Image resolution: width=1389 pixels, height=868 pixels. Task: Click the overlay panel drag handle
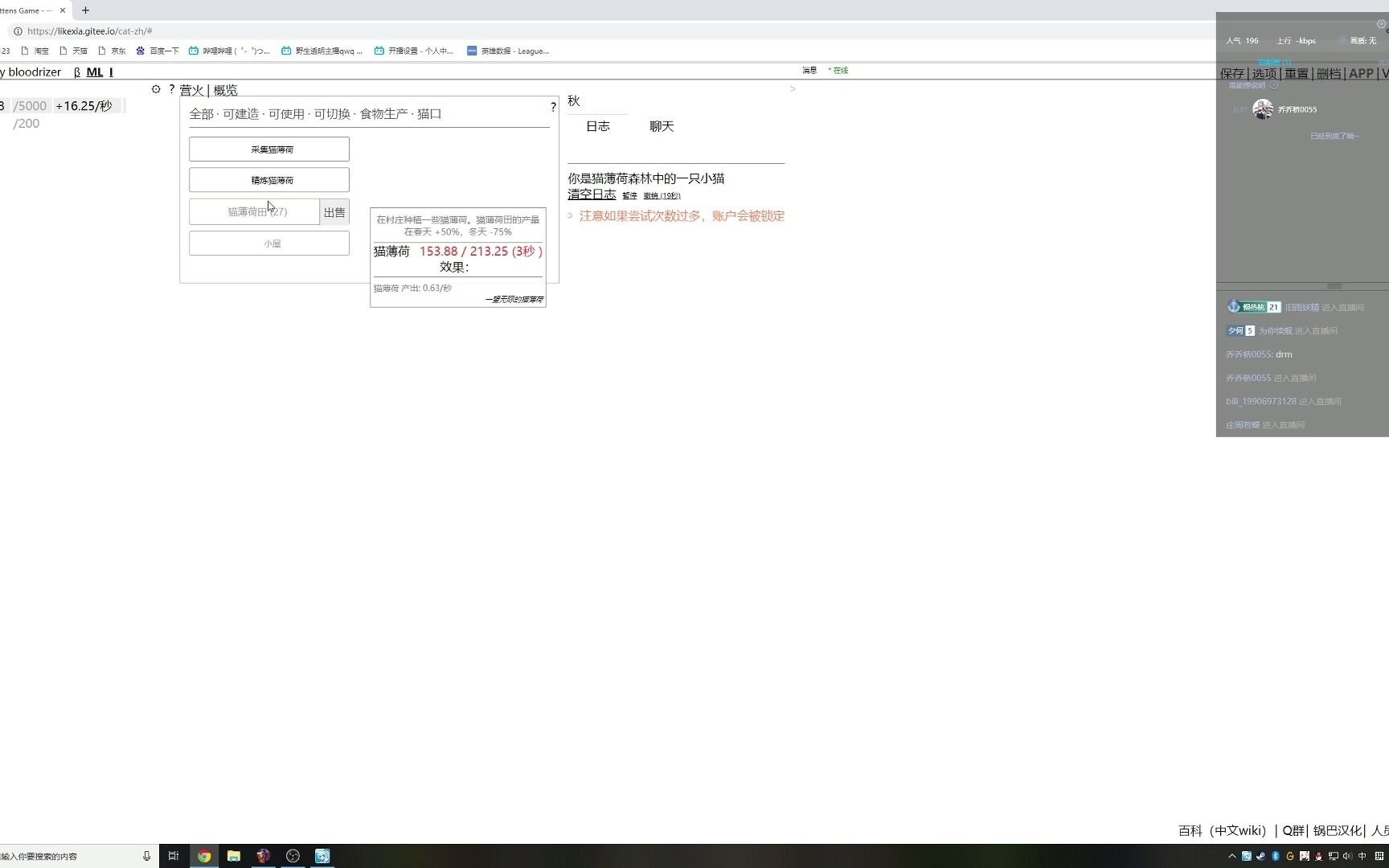1334,286
